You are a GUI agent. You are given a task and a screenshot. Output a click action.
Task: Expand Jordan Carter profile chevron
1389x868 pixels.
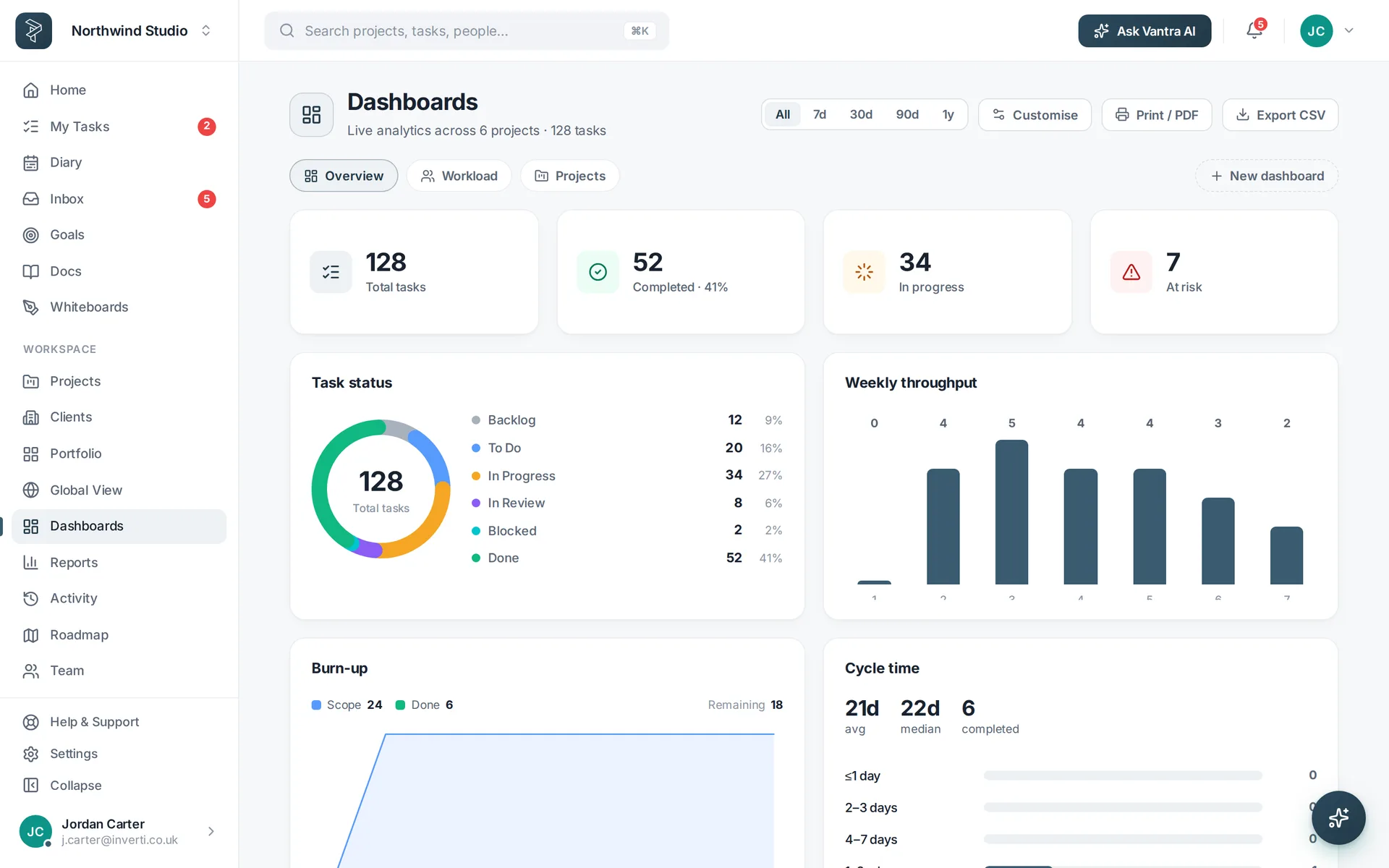click(x=211, y=831)
